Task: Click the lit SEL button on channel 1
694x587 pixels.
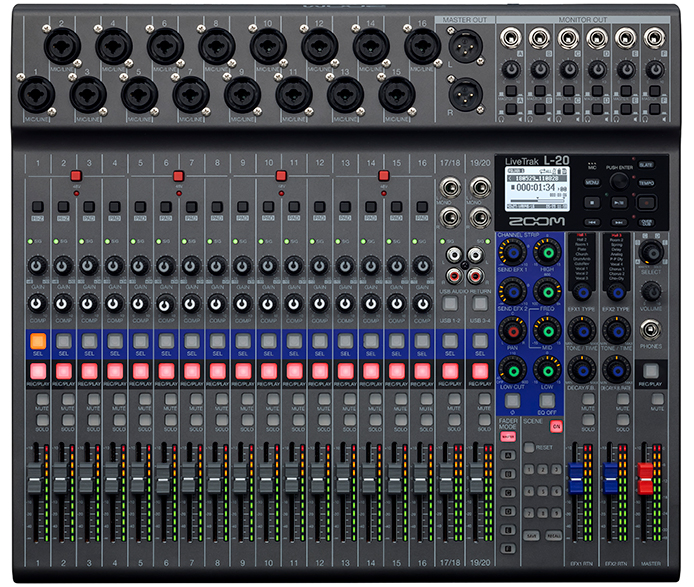Action: [x=38, y=341]
